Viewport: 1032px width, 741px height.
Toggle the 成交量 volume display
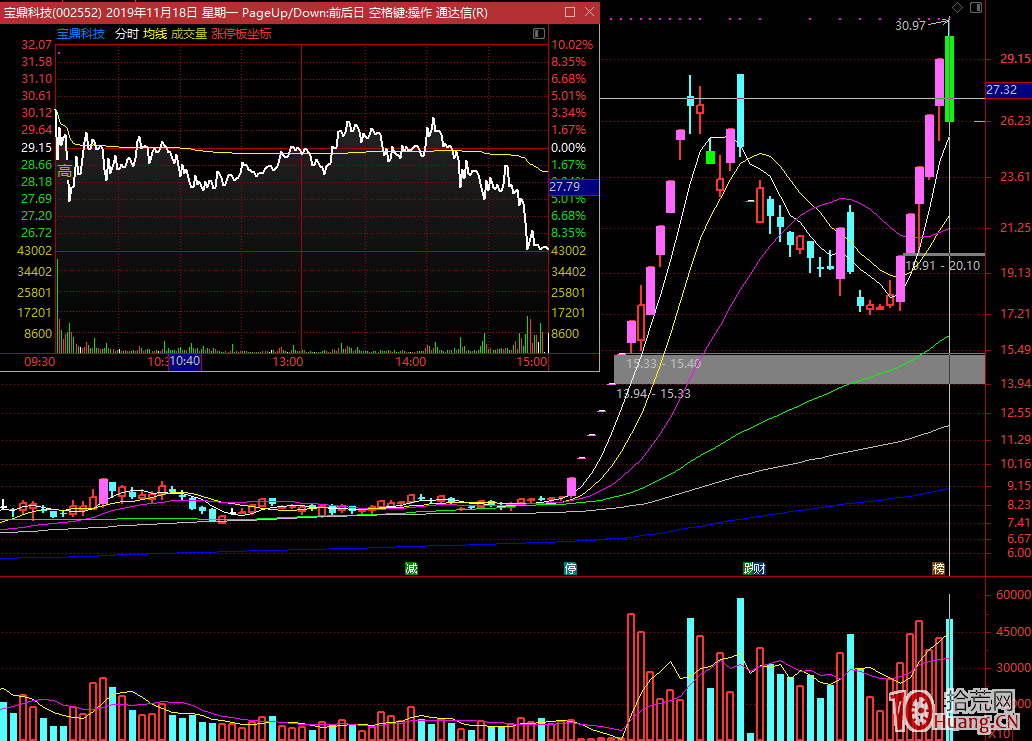click(189, 33)
